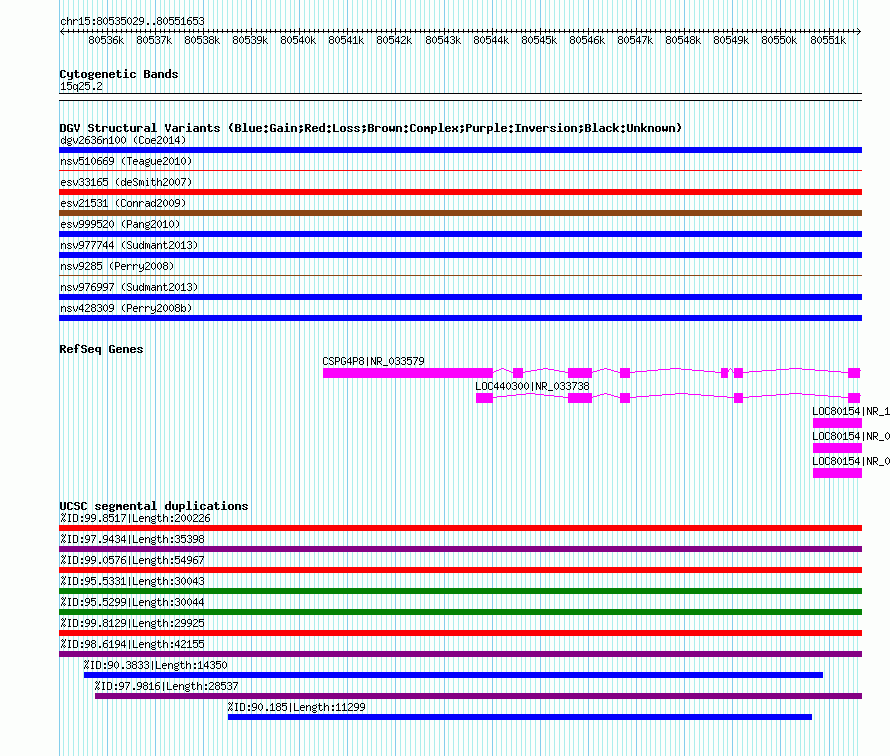Select the Cytogenetic Bands track title
This screenshot has width=890, height=756.
point(119,74)
